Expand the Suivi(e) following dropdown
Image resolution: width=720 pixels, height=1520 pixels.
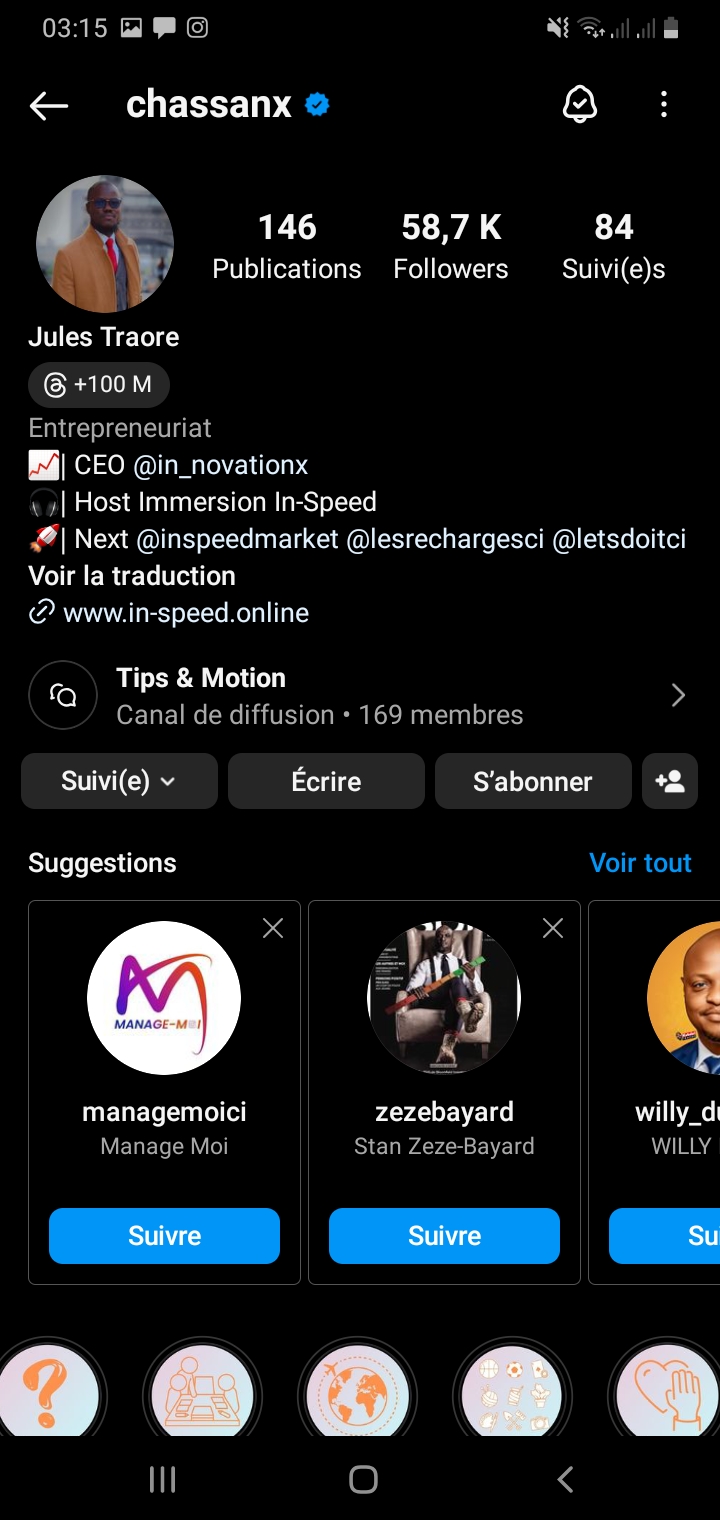119,781
